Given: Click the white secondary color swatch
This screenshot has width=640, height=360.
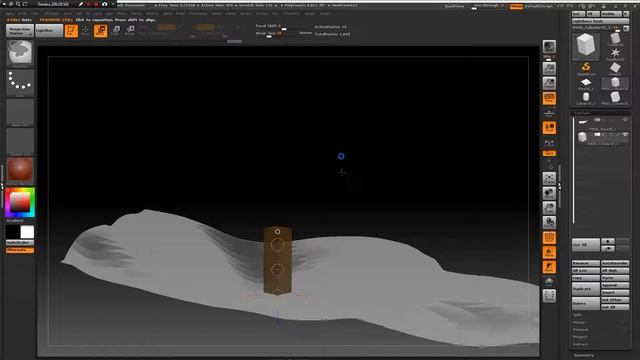Looking at the screenshot, I should tap(27, 232).
